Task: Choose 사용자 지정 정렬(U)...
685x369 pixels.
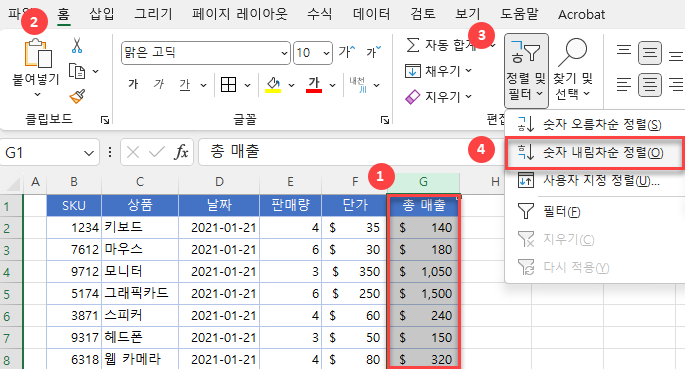Action: 595,180
